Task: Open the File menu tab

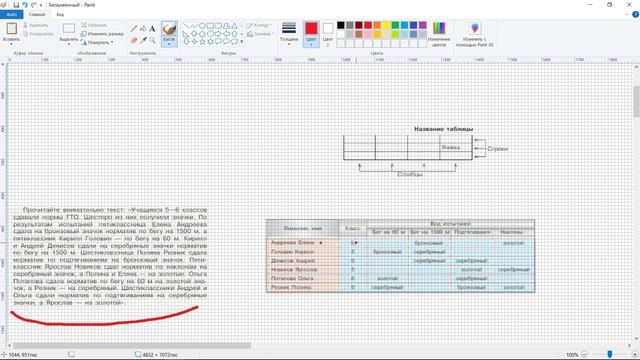Action: coord(11,15)
